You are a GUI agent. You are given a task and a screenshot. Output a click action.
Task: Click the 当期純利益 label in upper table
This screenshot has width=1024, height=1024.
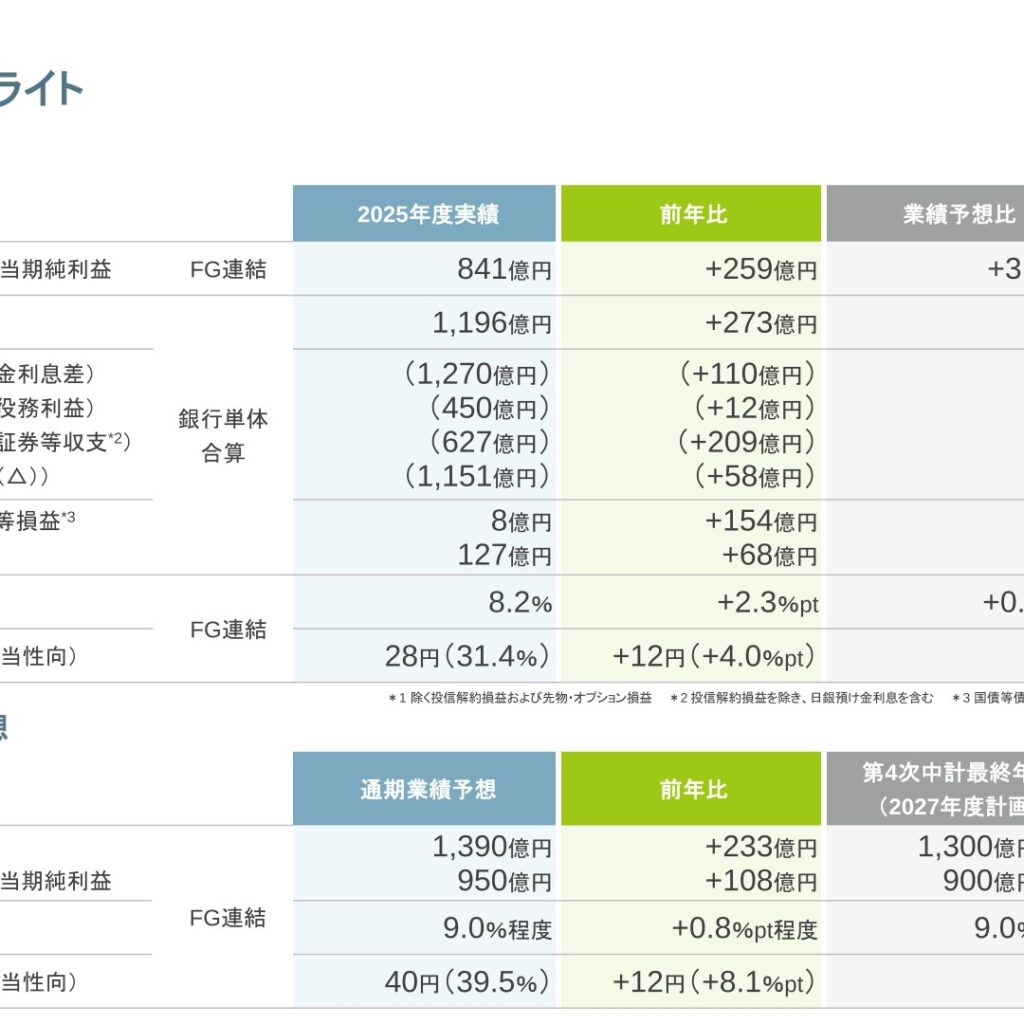click(56, 269)
